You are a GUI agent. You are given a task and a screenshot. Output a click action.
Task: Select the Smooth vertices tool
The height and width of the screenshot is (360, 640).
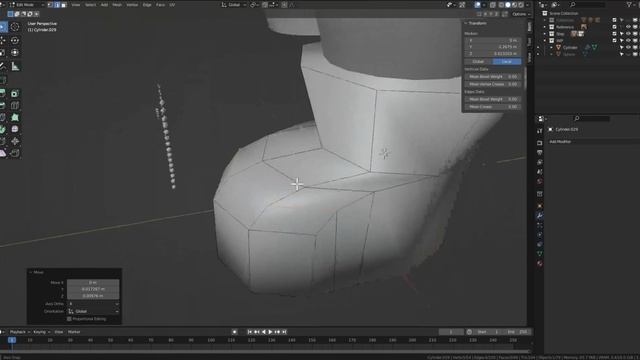15,129
